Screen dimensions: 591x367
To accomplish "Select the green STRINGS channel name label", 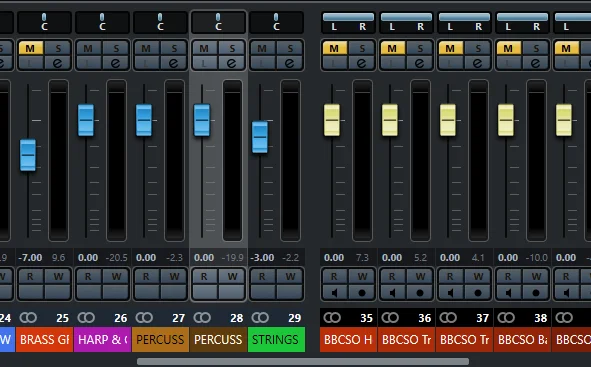I will coord(276,339).
